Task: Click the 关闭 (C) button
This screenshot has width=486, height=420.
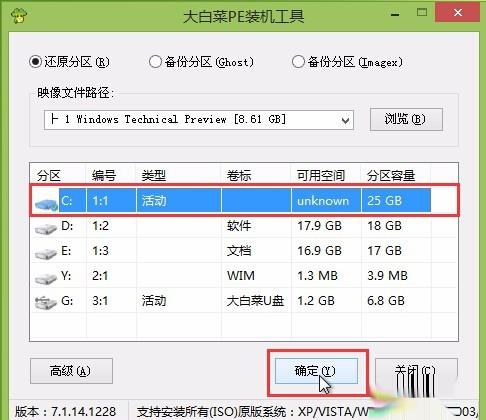Action: click(x=416, y=371)
